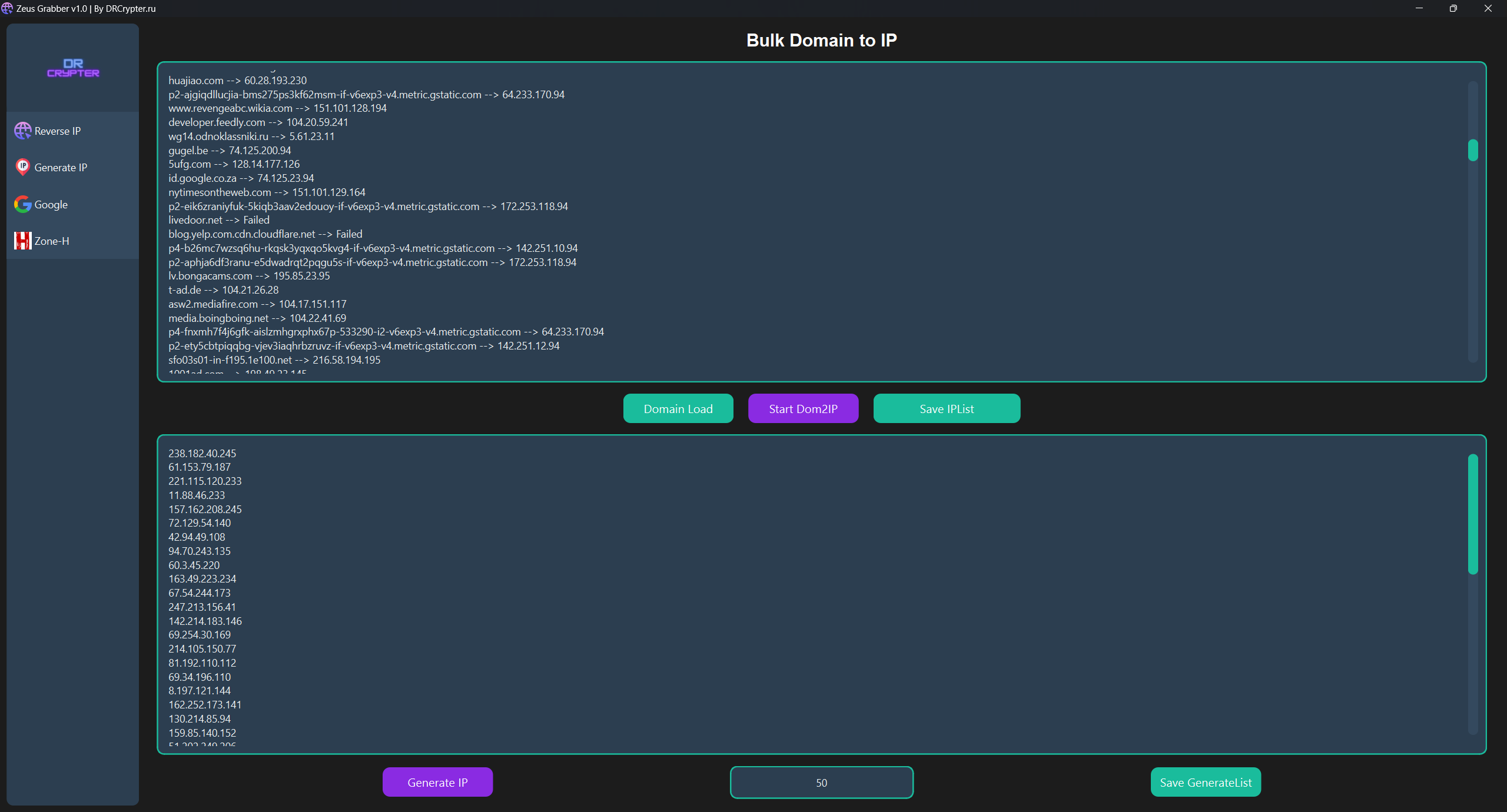
Task: Select the Reverse IP sidebar entry
Action: coord(57,131)
